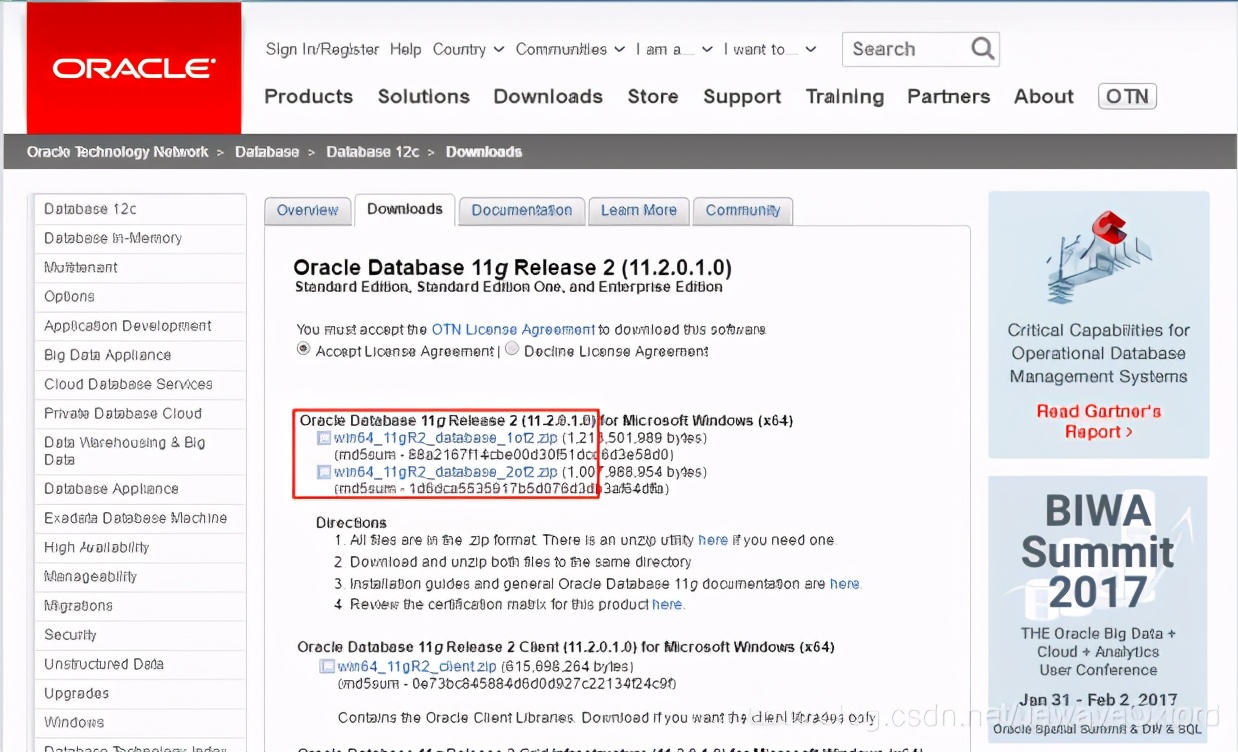
Task: Click 'Read Gartner's Report' link
Action: point(1098,421)
